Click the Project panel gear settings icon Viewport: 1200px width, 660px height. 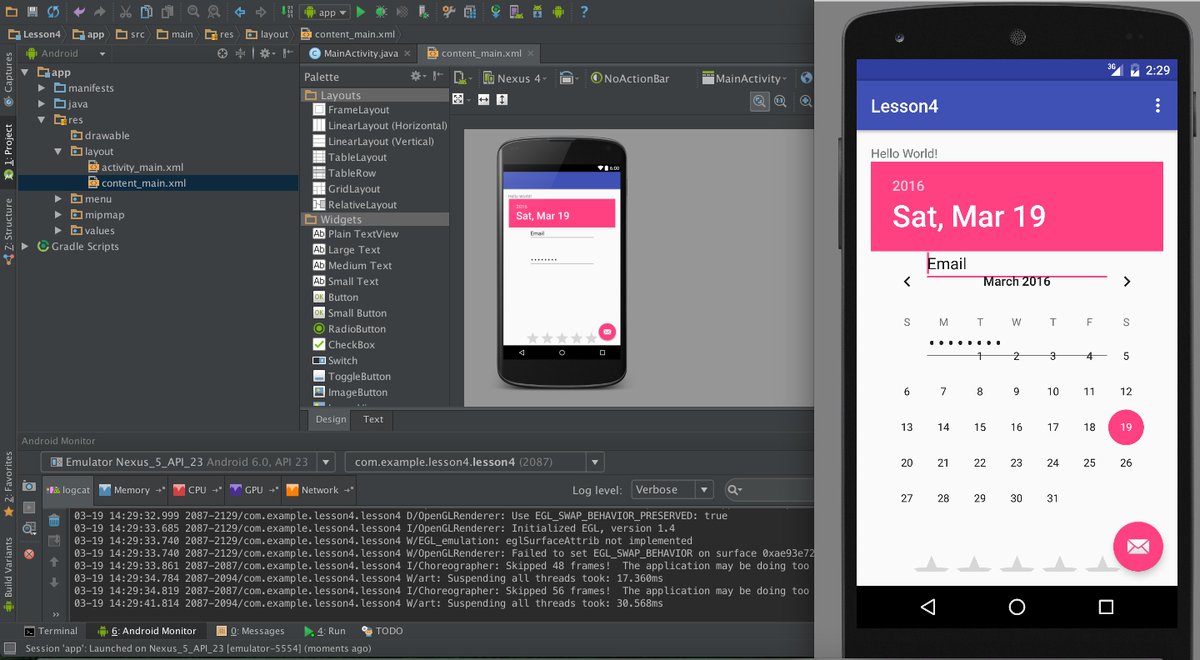click(x=265, y=53)
